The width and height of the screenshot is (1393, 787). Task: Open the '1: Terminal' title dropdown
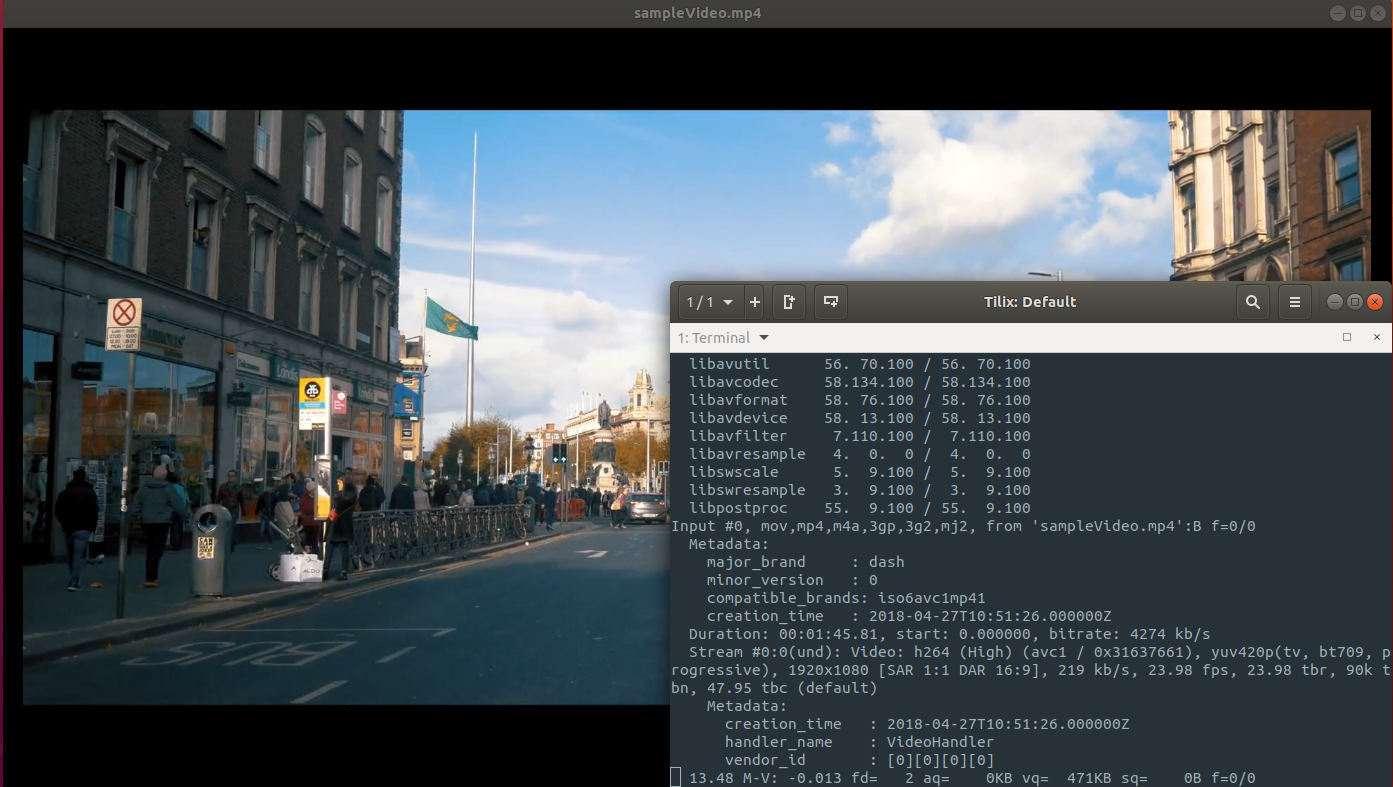[x=723, y=338]
